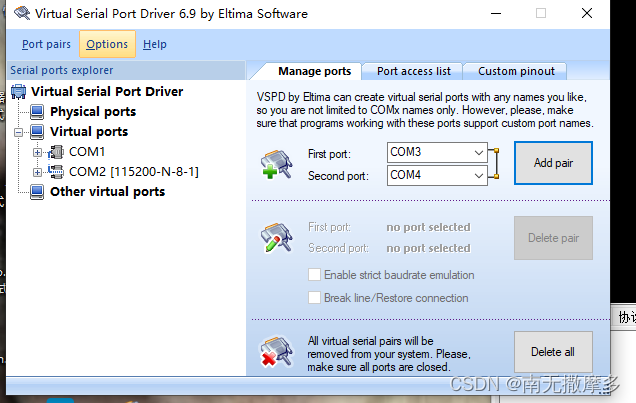Click the add pair plus connector icon
The height and width of the screenshot is (403, 636).
click(277, 164)
